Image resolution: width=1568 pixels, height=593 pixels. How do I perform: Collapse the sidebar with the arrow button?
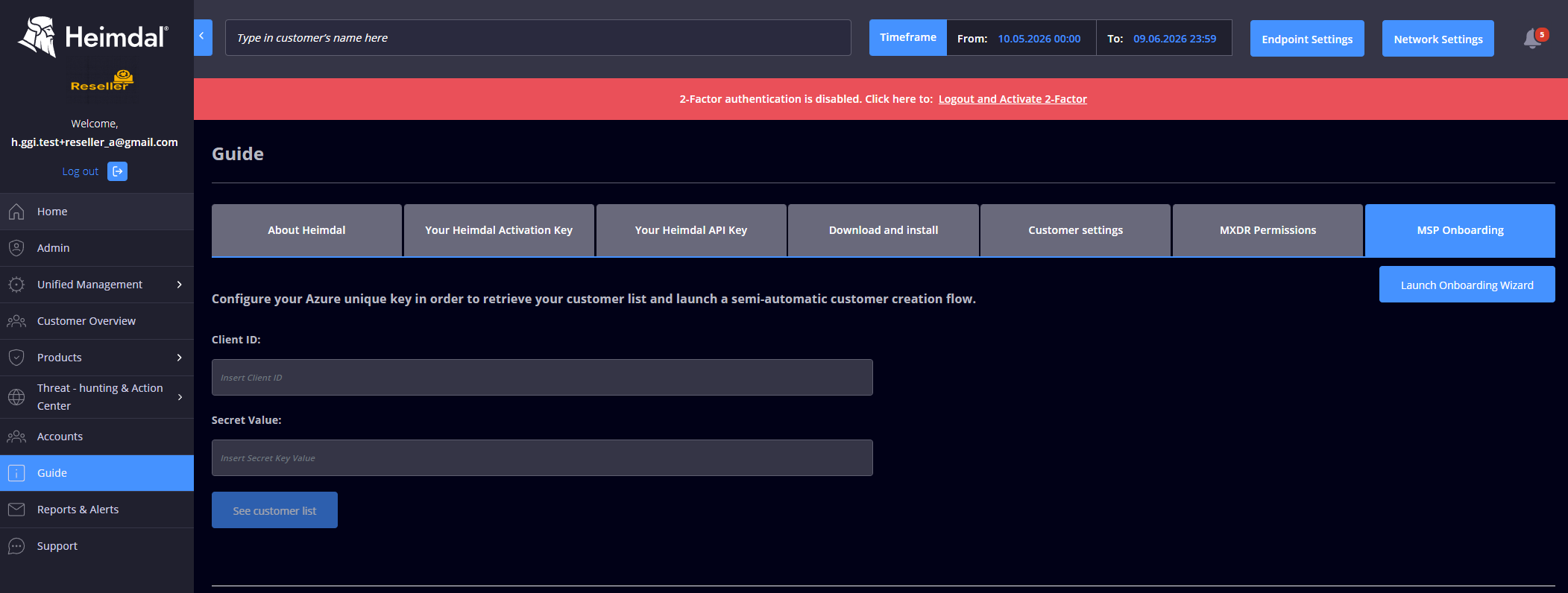(203, 37)
